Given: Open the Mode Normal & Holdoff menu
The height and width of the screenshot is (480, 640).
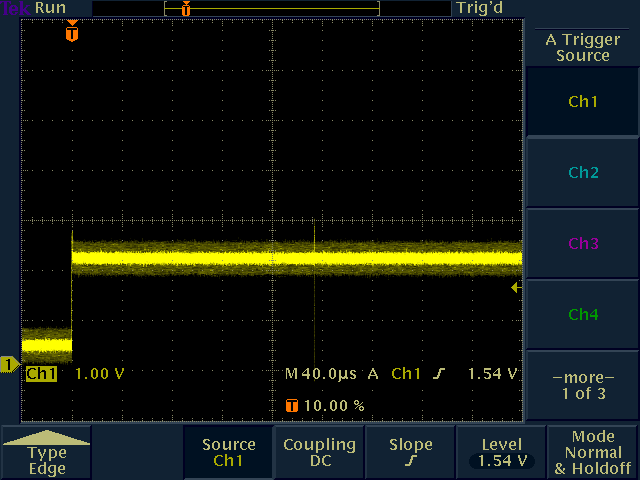Looking at the screenshot, I should [x=593, y=452].
